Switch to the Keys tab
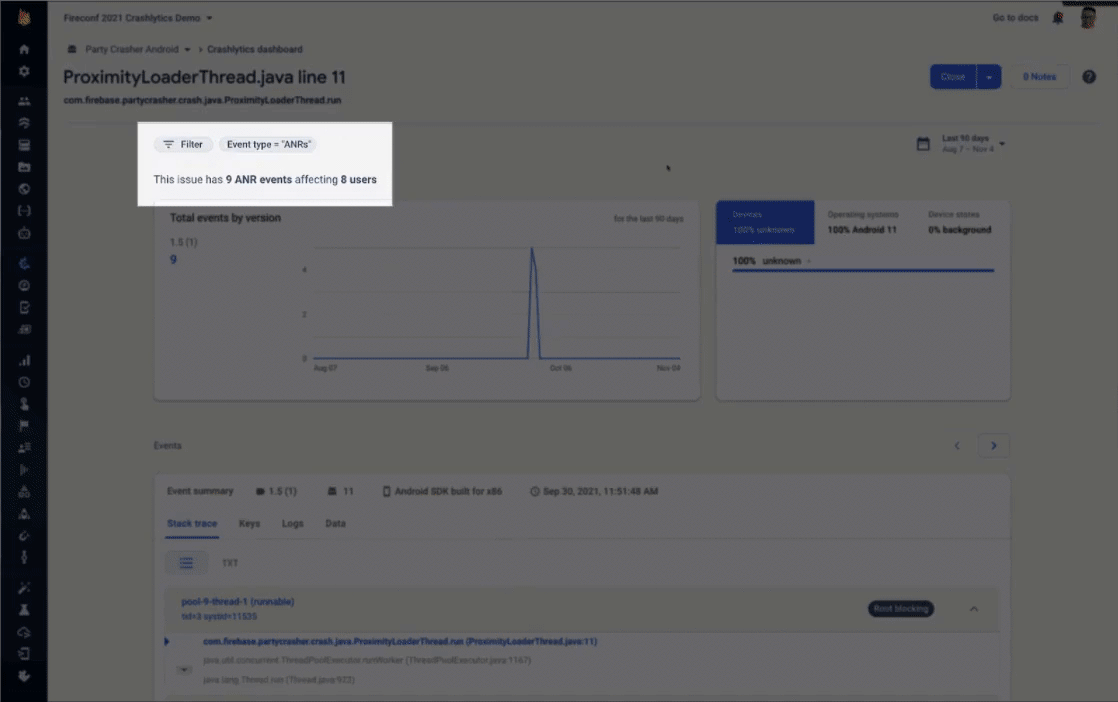1118x702 pixels. point(250,523)
